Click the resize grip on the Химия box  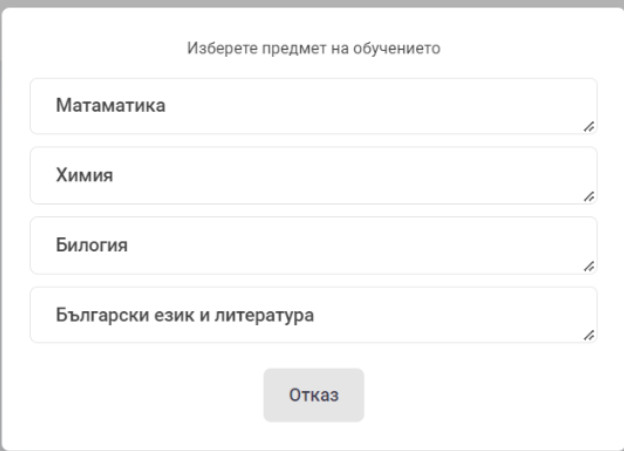click(x=589, y=197)
